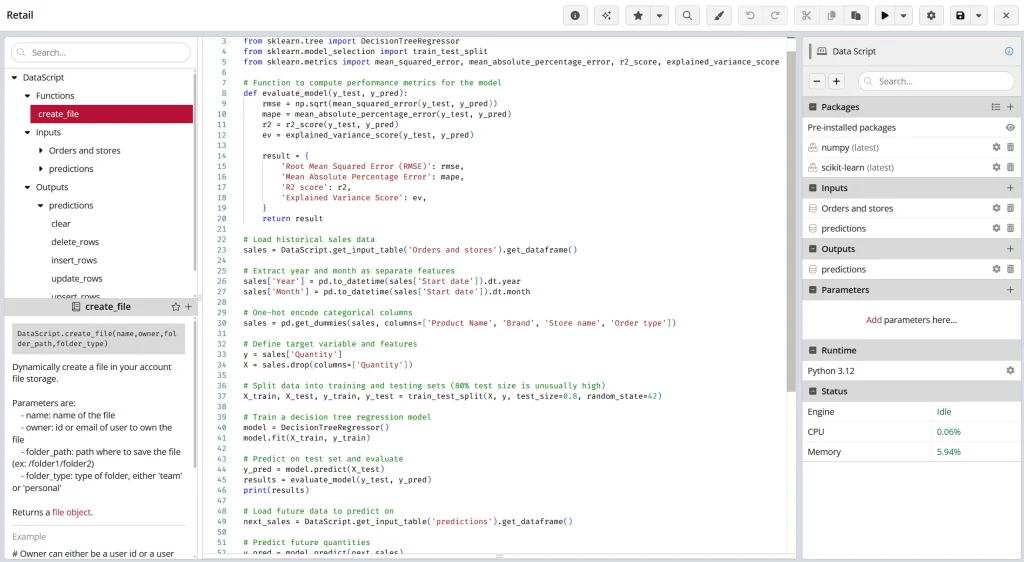Expand Orders and stores in the left tree
The width and height of the screenshot is (1024, 562).
pyautogui.click(x=40, y=151)
